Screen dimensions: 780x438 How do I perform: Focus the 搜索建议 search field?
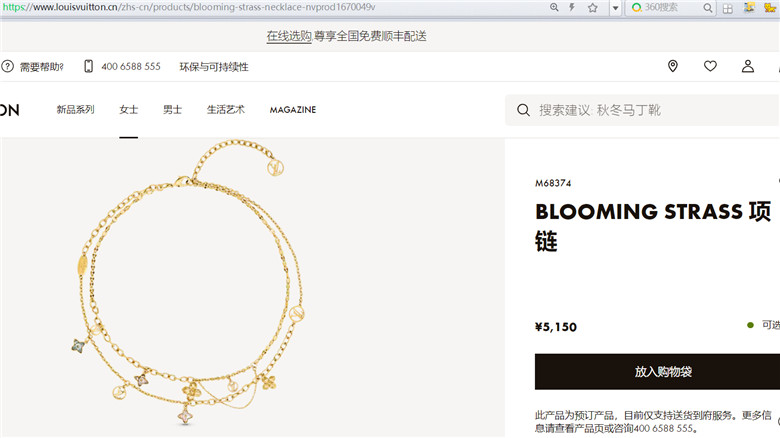pyautogui.click(x=643, y=110)
